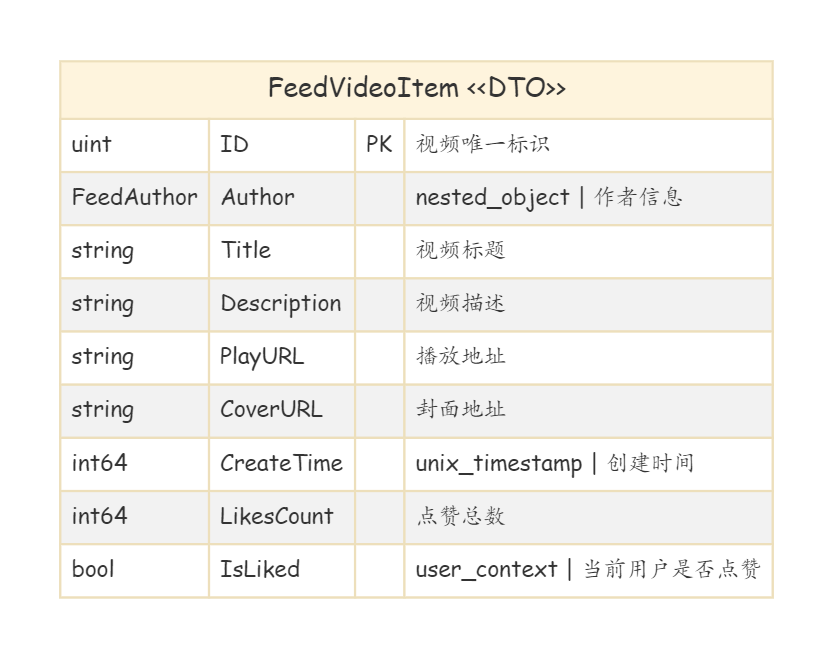The image size is (835, 647).
Task: Click the CreateTime field cell
Action: (x=282, y=464)
